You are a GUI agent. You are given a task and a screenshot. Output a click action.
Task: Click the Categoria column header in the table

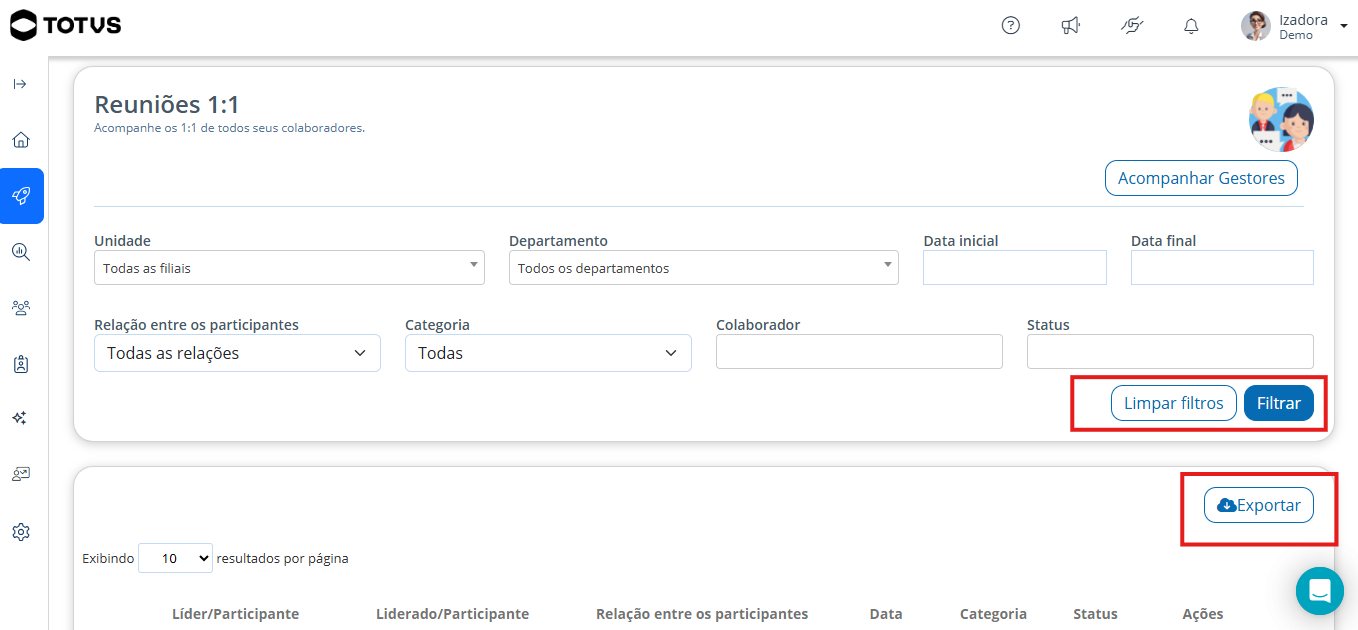point(993,614)
